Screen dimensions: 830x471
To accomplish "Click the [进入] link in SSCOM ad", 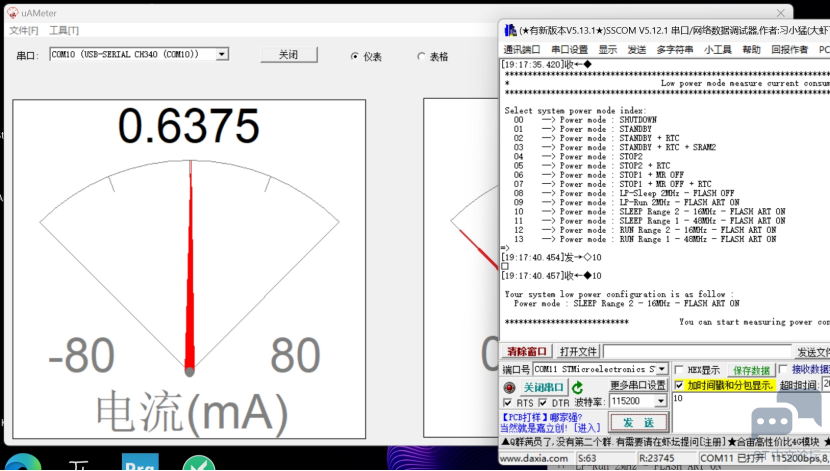I will click(587, 428).
